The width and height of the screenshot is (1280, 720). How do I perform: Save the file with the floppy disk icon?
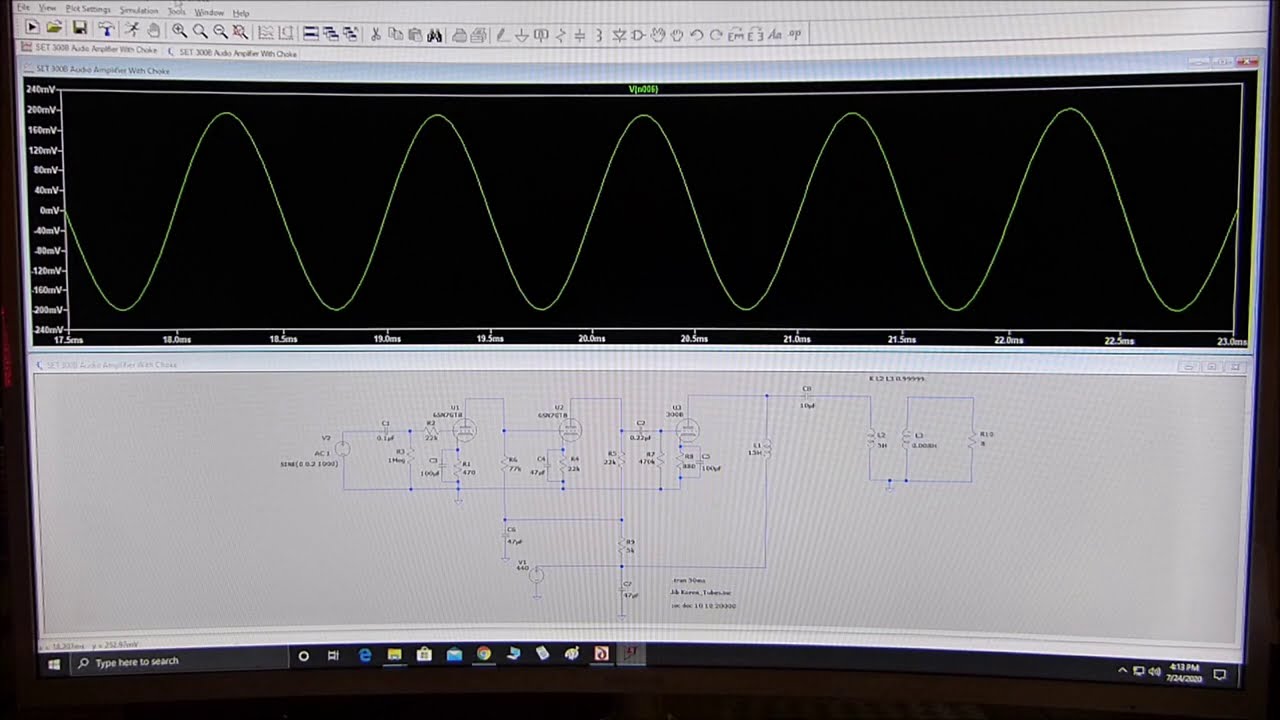point(79,28)
